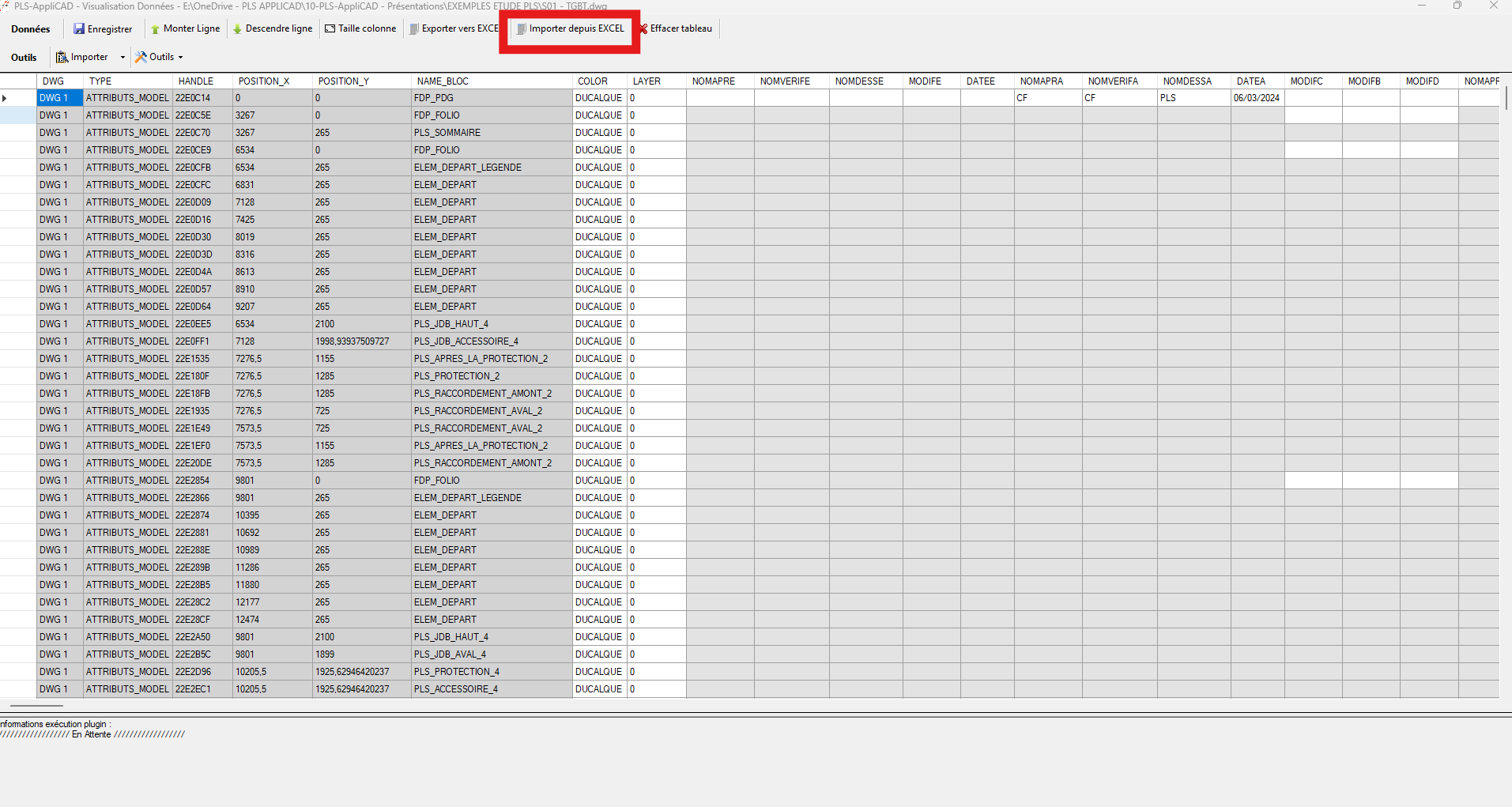
Task: Click the Importer clipboard icon
Action: 62,57
